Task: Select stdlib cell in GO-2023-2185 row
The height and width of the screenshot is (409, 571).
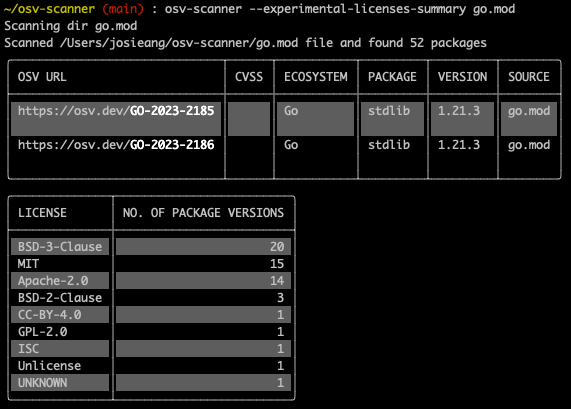Action: click(392, 119)
